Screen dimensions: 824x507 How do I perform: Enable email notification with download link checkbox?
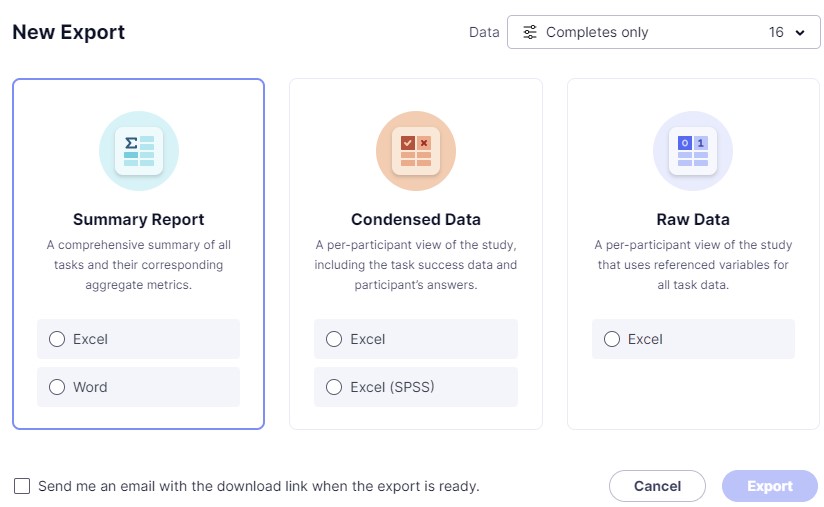[22, 486]
